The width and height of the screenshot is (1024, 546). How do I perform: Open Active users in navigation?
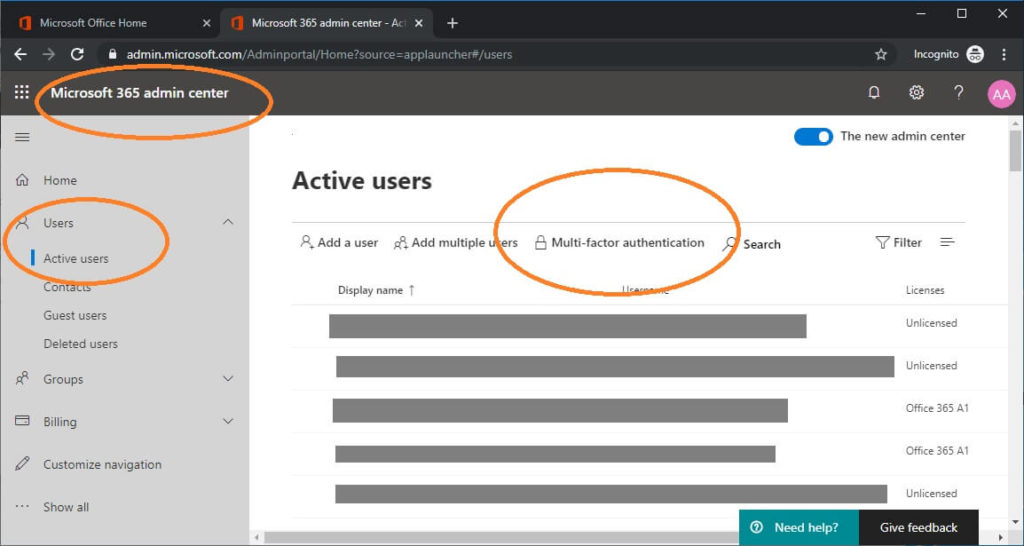click(x=76, y=259)
